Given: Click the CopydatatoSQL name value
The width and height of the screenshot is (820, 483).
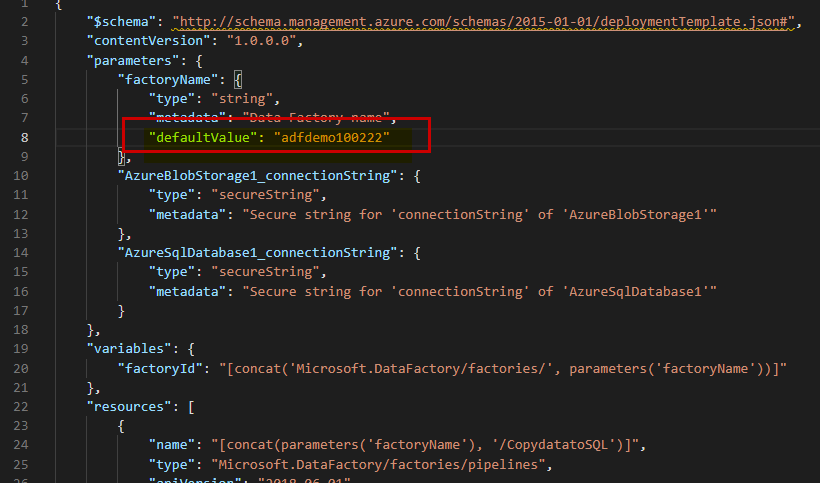Looking at the screenshot, I should 425,445.
